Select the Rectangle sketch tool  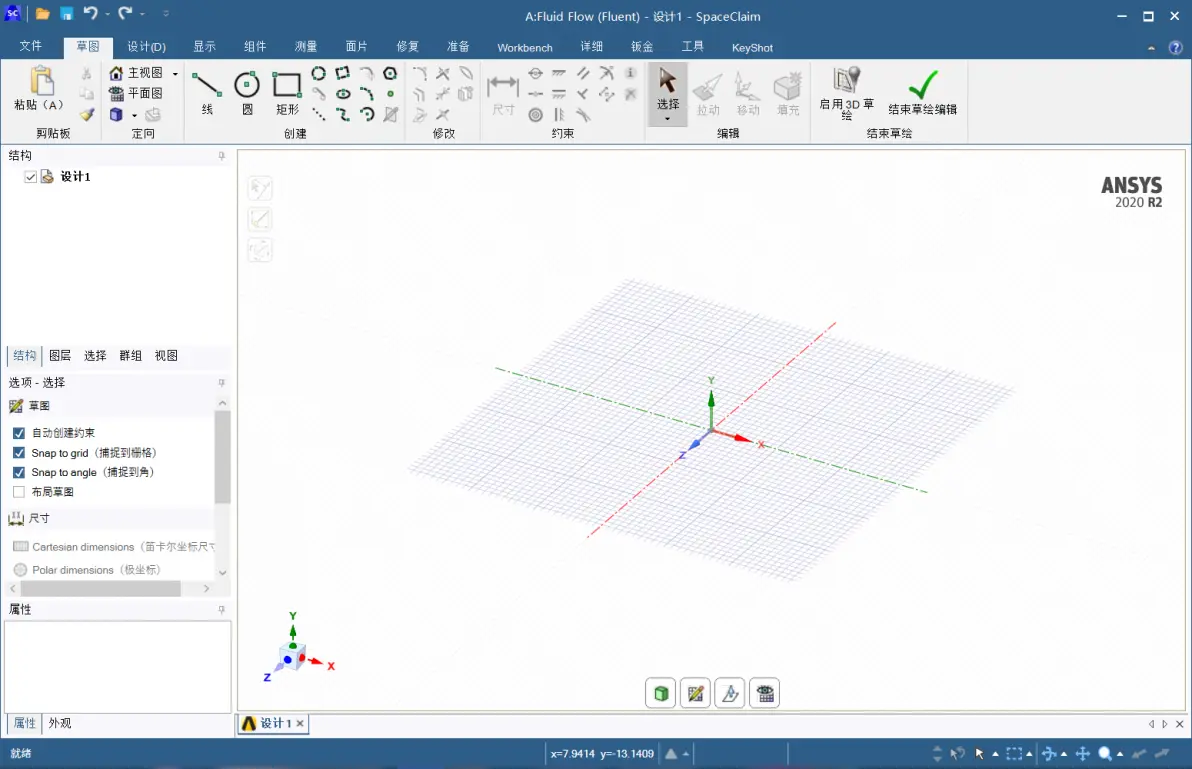pyautogui.click(x=287, y=92)
